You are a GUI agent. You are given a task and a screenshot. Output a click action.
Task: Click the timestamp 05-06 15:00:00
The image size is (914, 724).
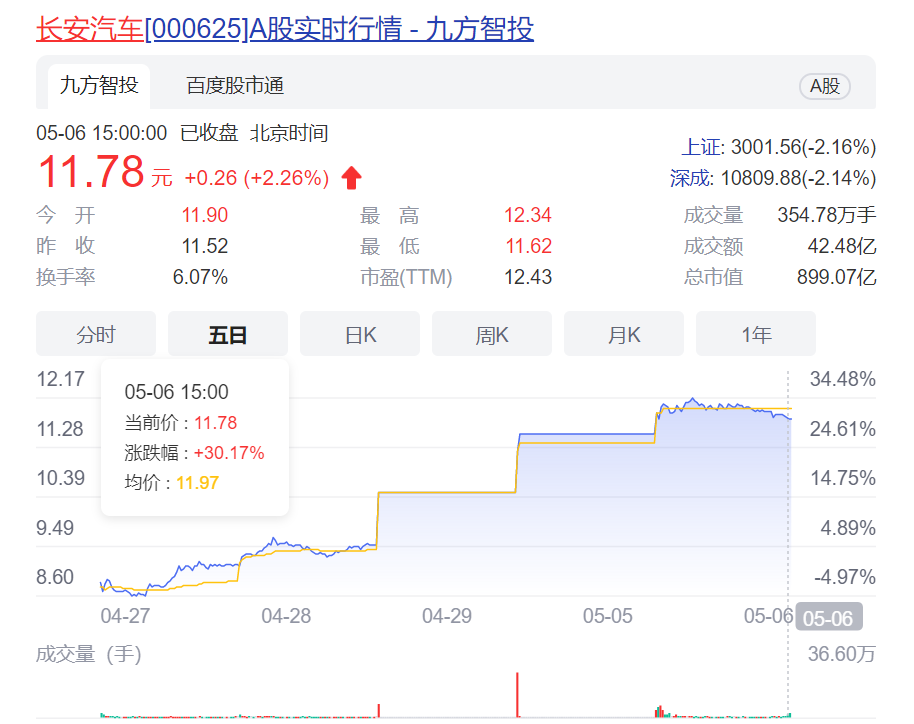click(101, 133)
